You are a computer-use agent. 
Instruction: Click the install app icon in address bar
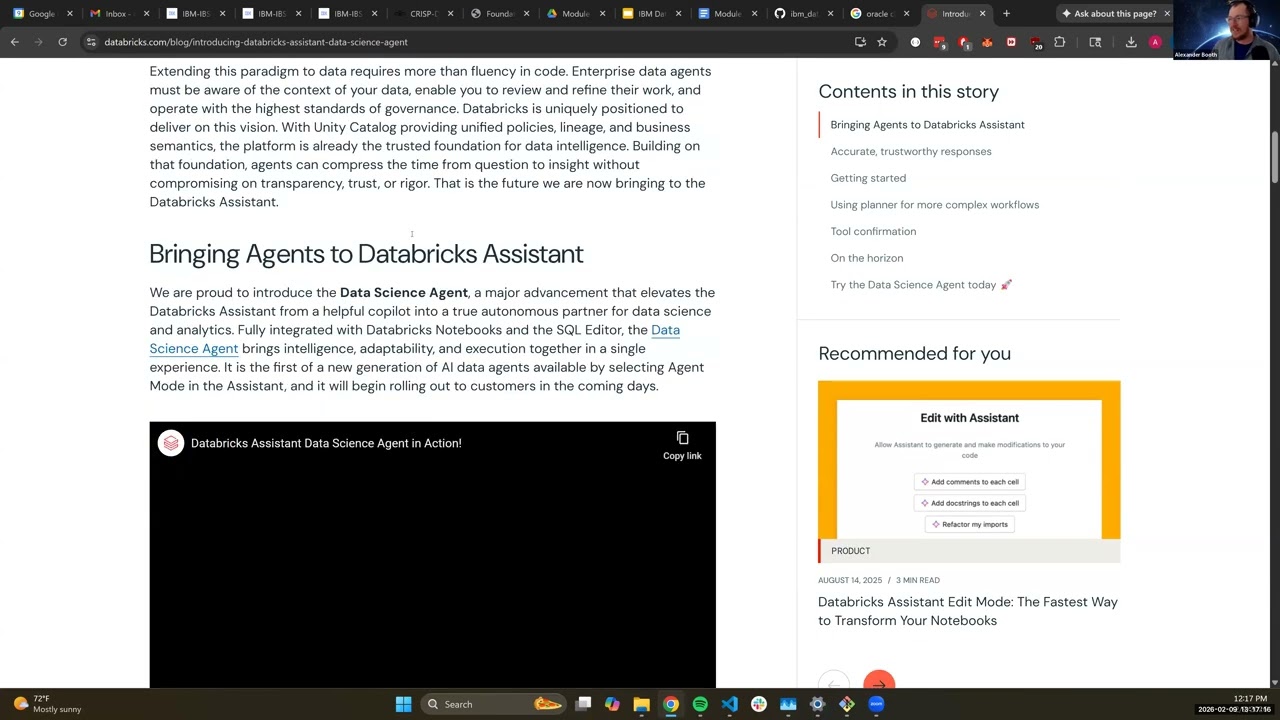[x=860, y=42]
